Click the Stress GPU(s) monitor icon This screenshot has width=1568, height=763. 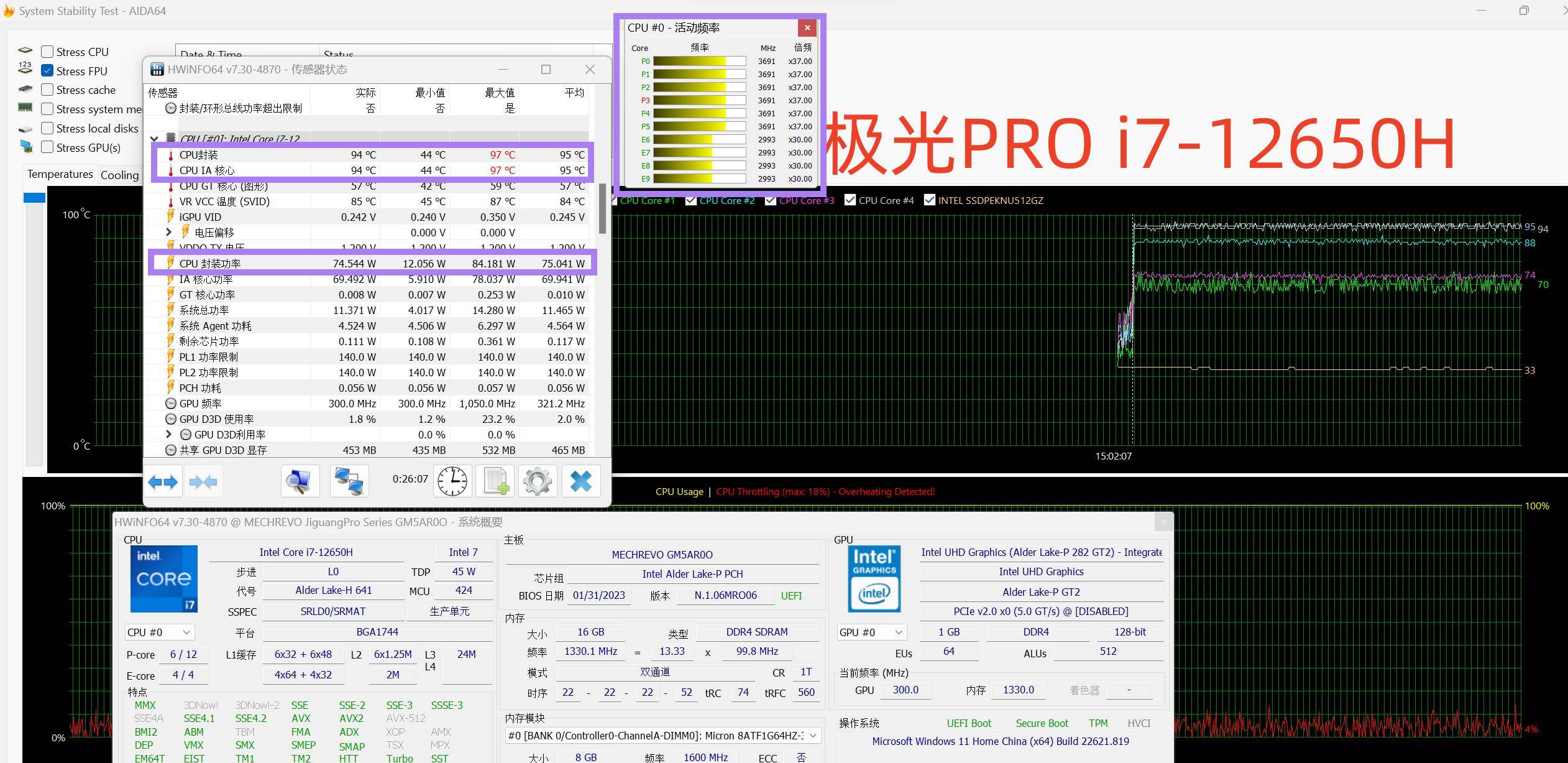pos(26,147)
